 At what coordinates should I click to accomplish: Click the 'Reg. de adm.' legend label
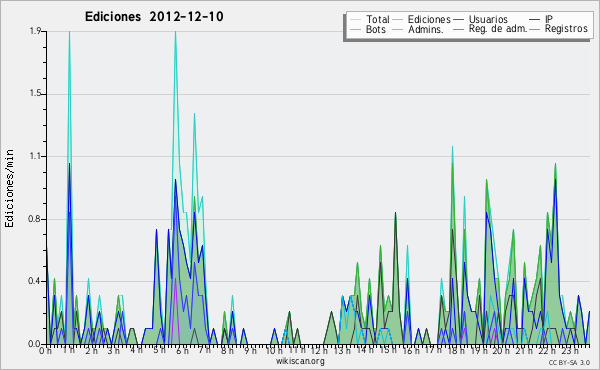point(498,29)
